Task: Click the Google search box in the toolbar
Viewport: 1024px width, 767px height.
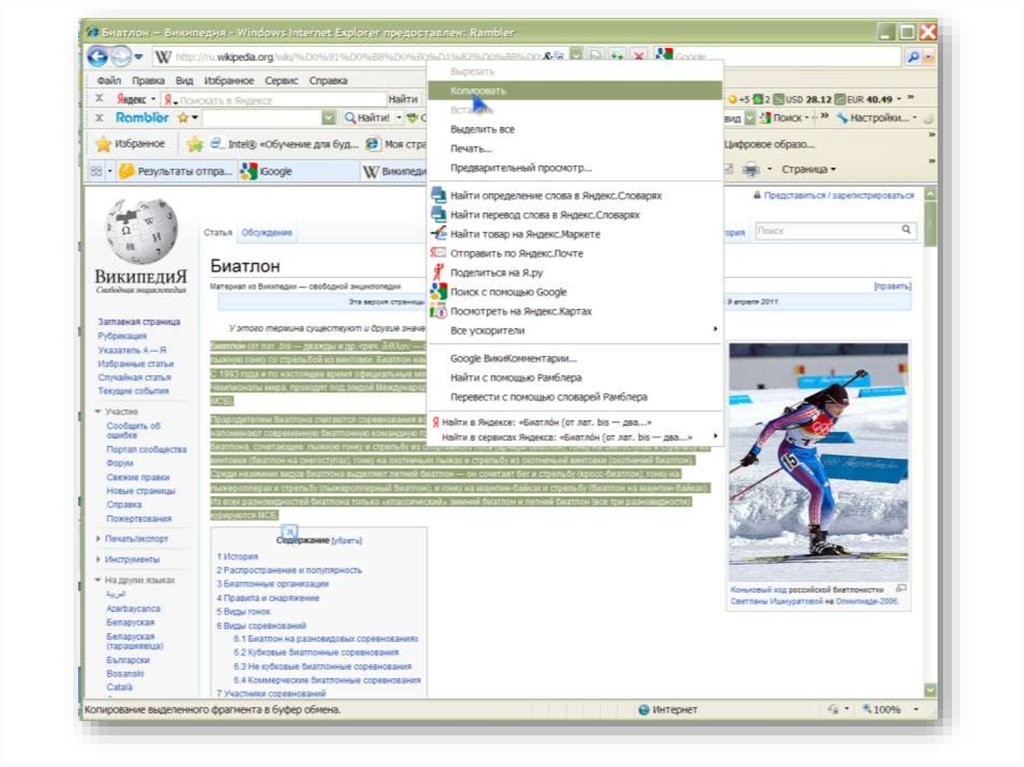Action: tap(786, 57)
